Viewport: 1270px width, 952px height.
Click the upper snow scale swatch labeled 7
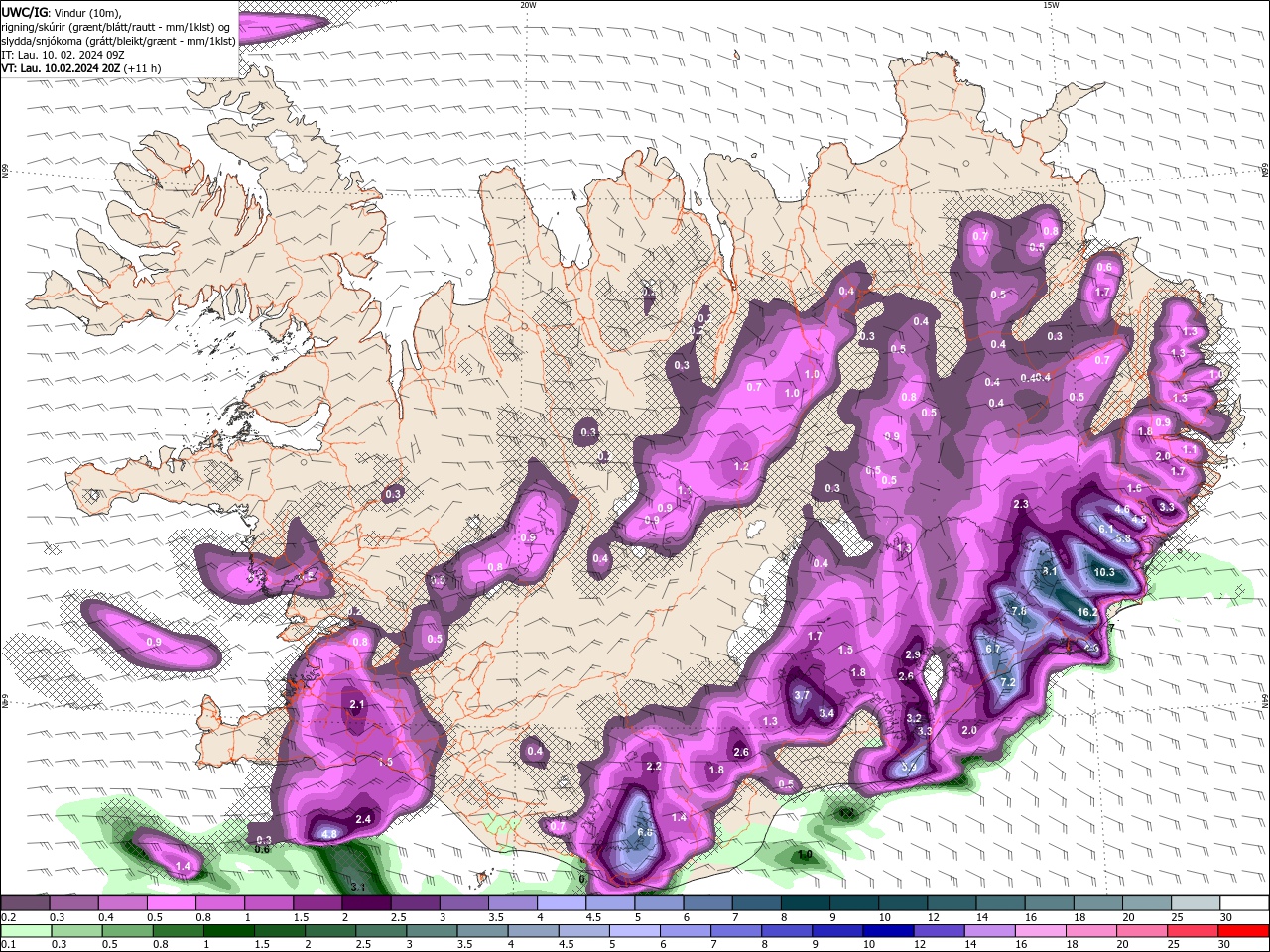click(757, 903)
